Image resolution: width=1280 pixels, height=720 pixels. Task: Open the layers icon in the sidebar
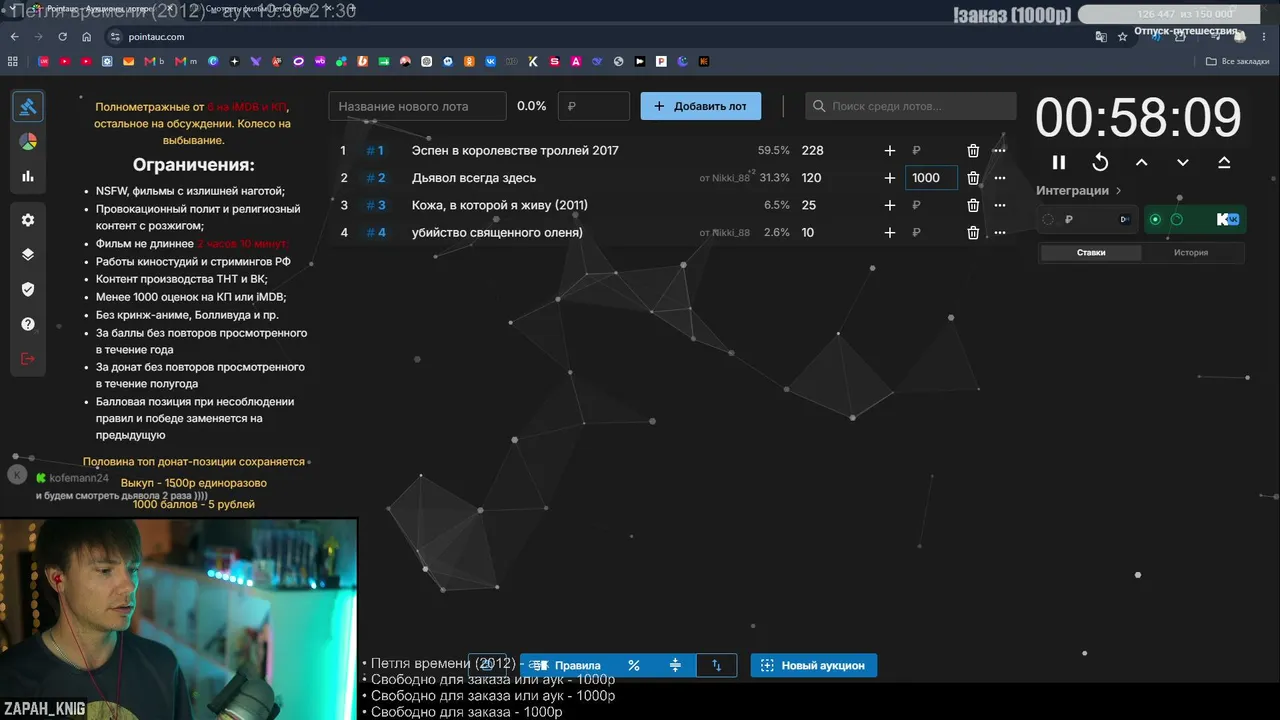point(28,254)
